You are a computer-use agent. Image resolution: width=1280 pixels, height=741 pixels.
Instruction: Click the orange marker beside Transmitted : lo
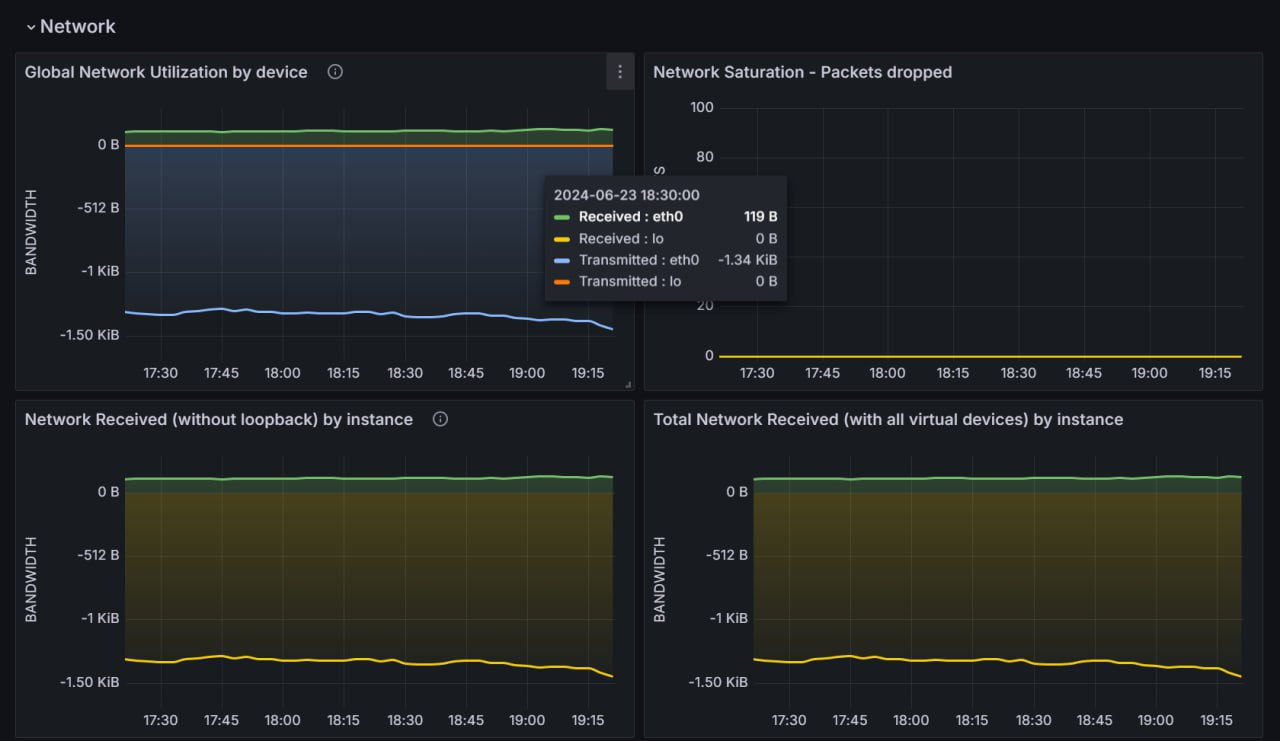[x=560, y=281]
